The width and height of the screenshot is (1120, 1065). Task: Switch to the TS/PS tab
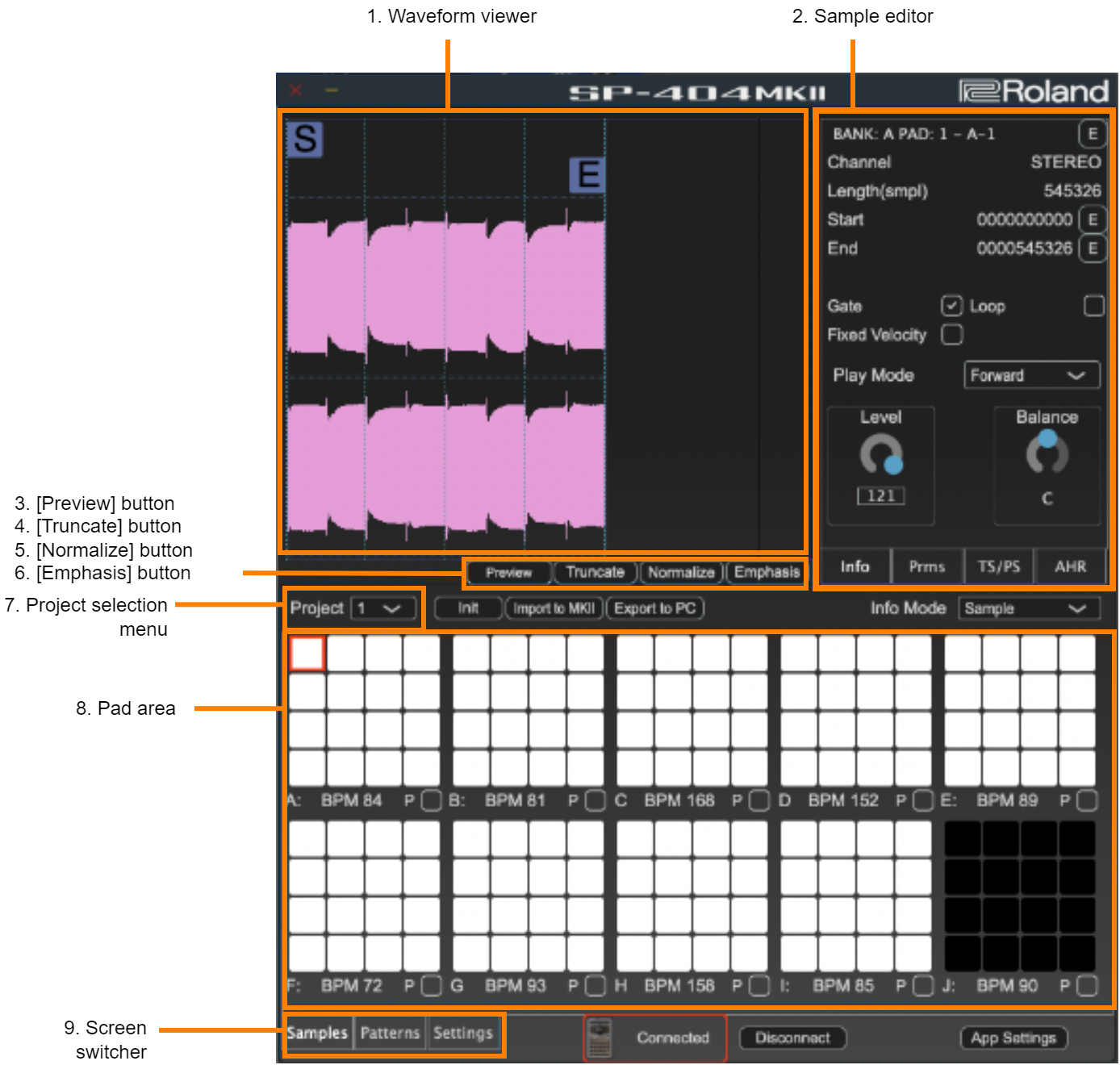(x=999, y=566)
